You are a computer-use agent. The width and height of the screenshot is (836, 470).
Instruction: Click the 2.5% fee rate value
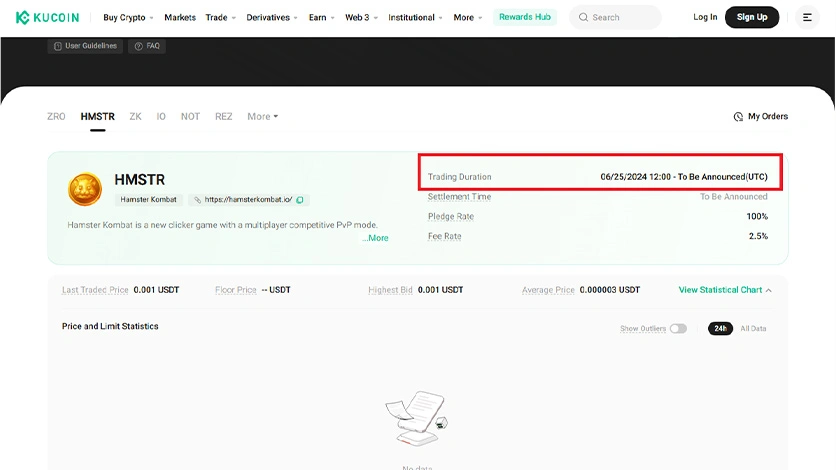tap(758, 236)
